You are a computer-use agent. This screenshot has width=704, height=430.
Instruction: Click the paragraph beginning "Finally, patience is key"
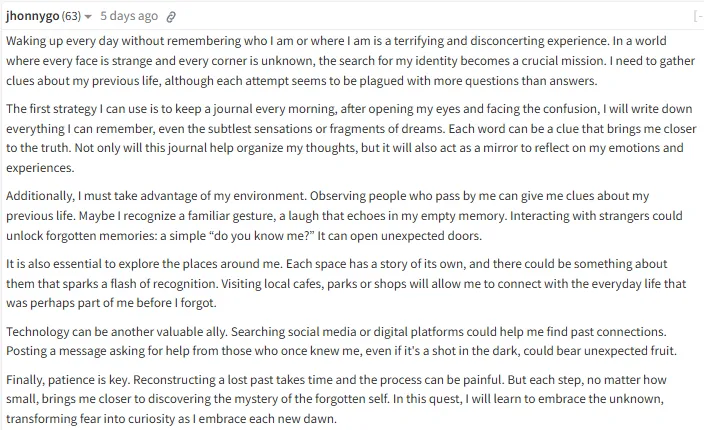coord(336,399)
